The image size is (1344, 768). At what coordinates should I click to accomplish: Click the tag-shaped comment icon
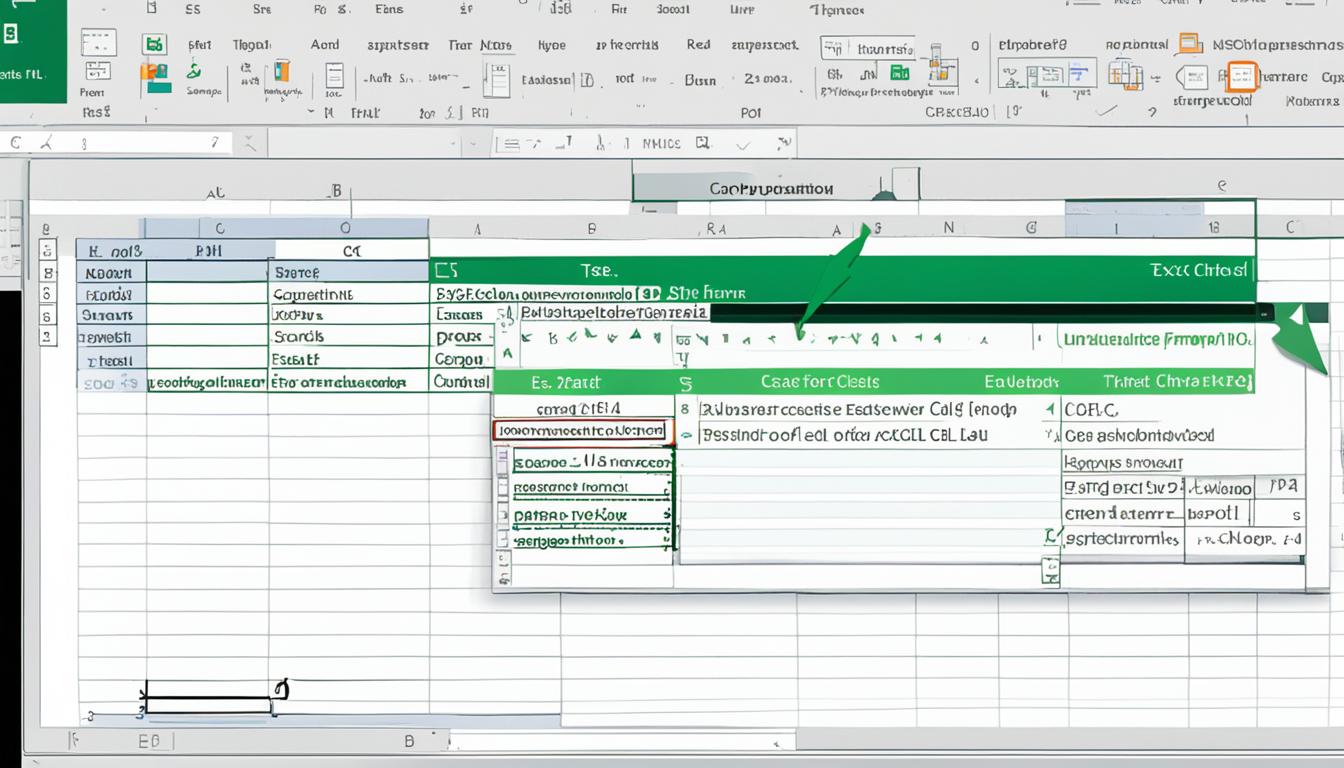click(1192, 77)
